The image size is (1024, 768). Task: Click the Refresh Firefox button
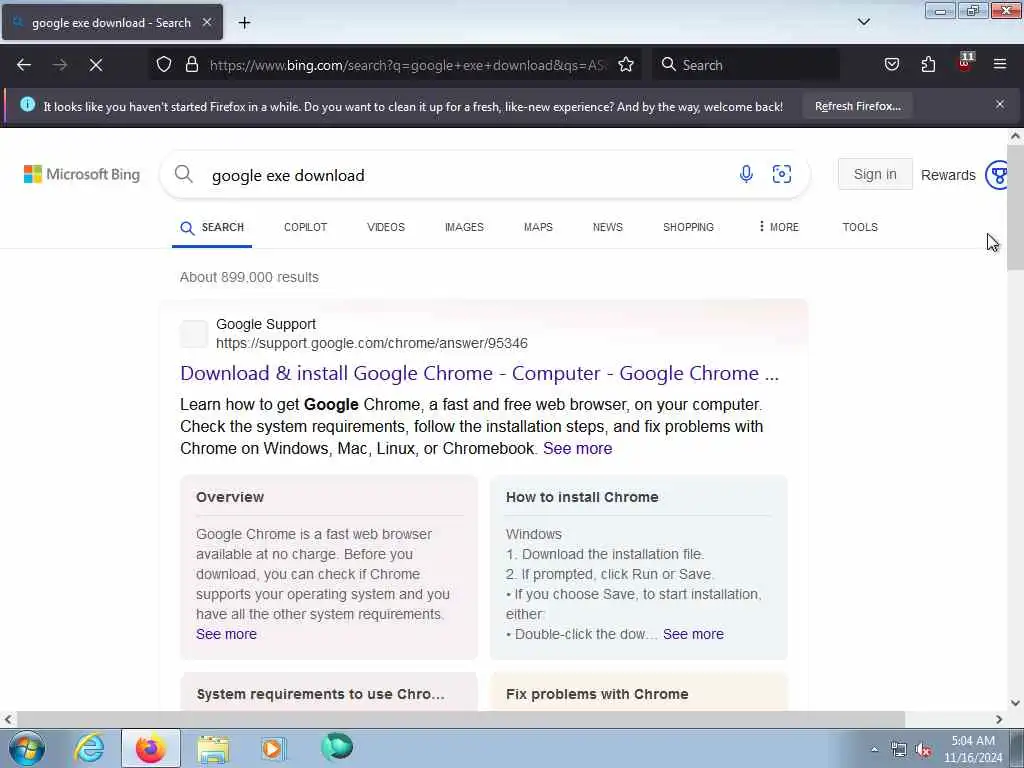point(857,106)
